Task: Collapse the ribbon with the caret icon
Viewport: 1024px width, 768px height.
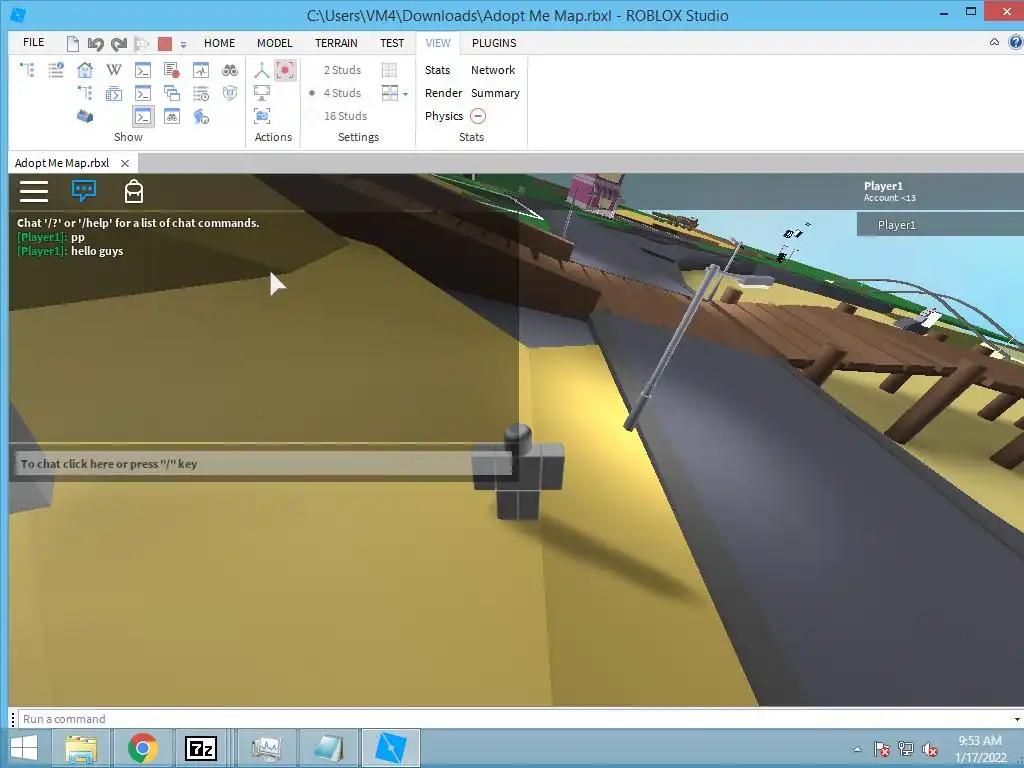Action: (994, 42)
